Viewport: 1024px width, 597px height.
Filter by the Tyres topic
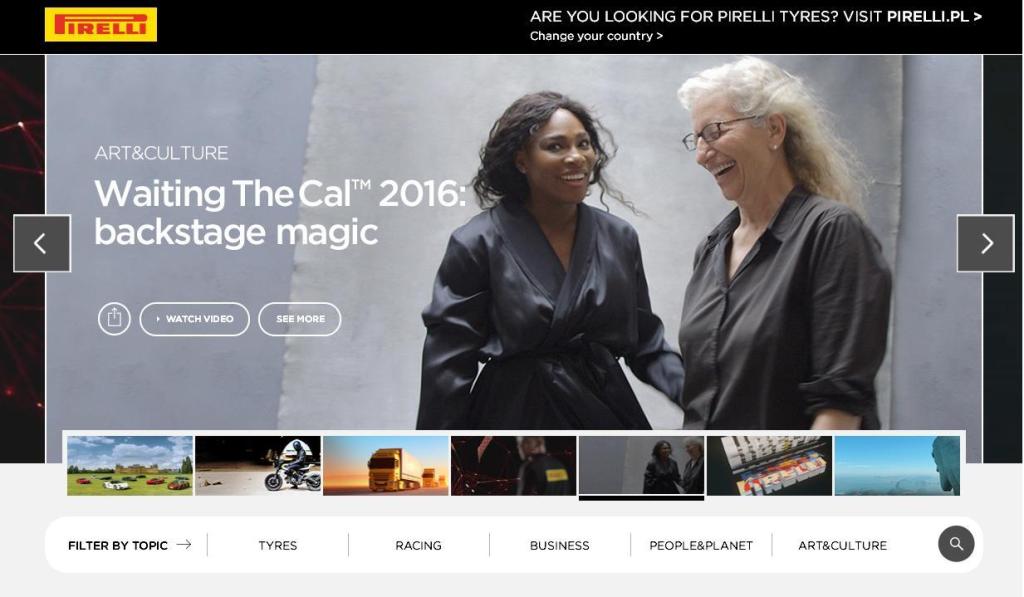(x=278, y=545)
